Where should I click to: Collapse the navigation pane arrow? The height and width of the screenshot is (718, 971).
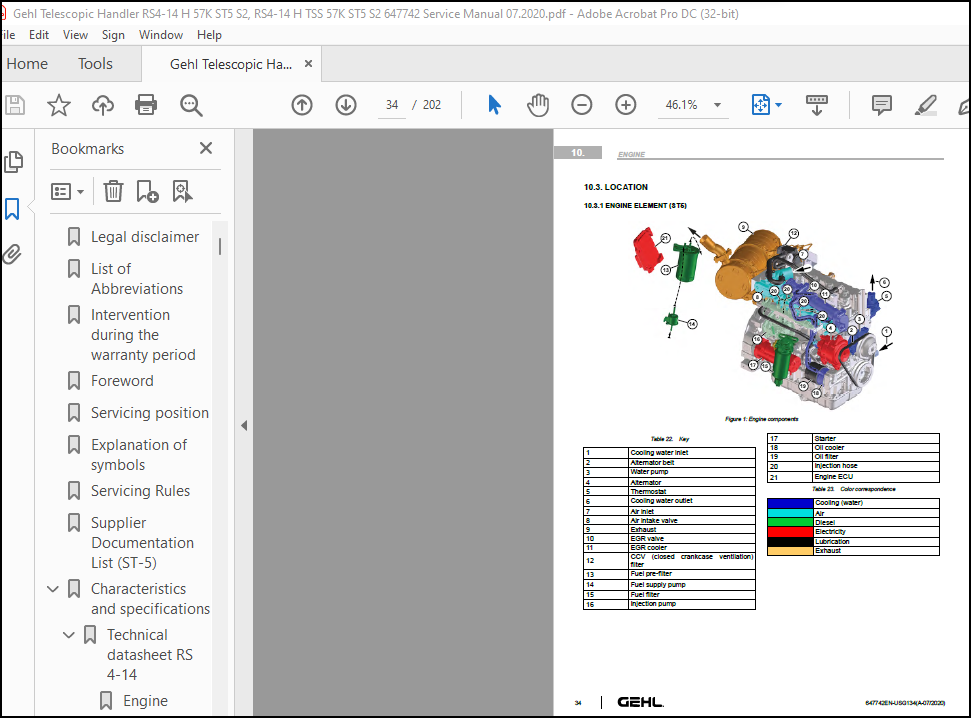(x=244, y=426)
